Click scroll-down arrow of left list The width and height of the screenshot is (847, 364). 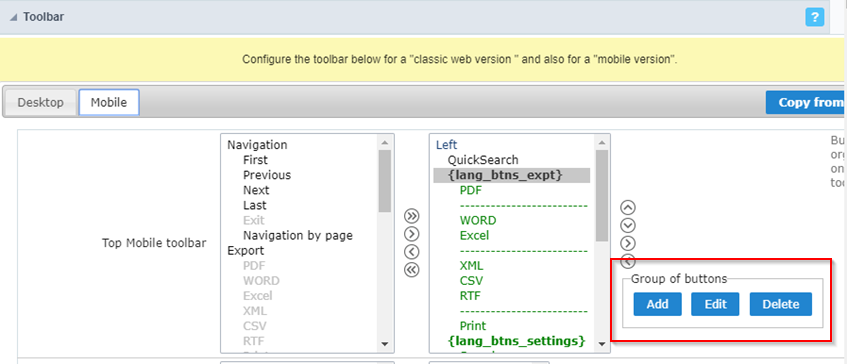pos(385,344)
